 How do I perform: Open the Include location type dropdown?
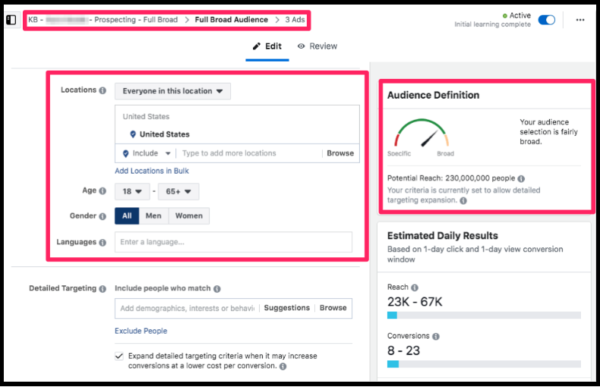point(147,153)
